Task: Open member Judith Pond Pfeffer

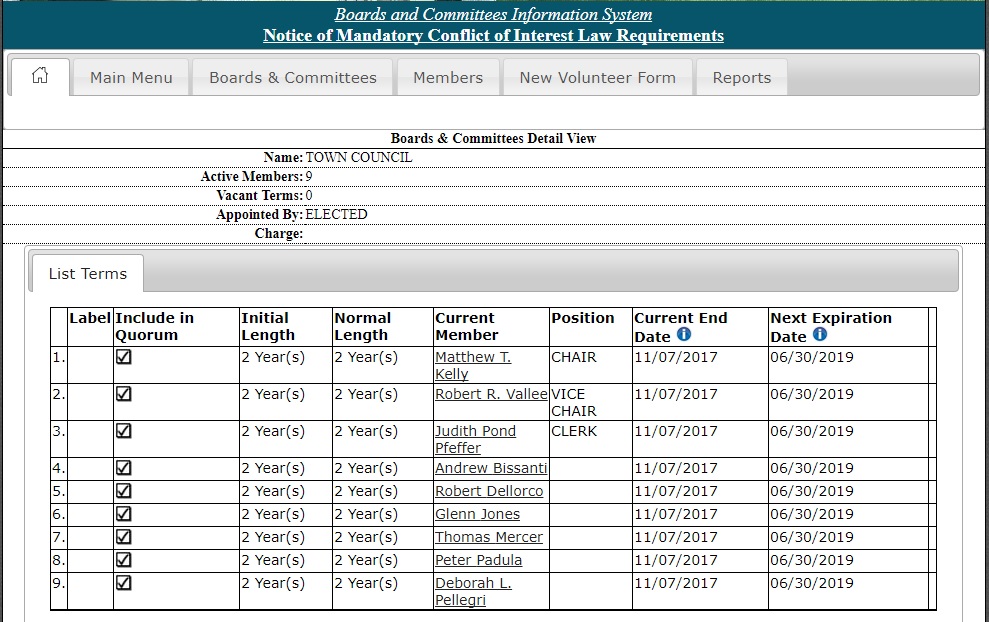Action: point(476,440)
